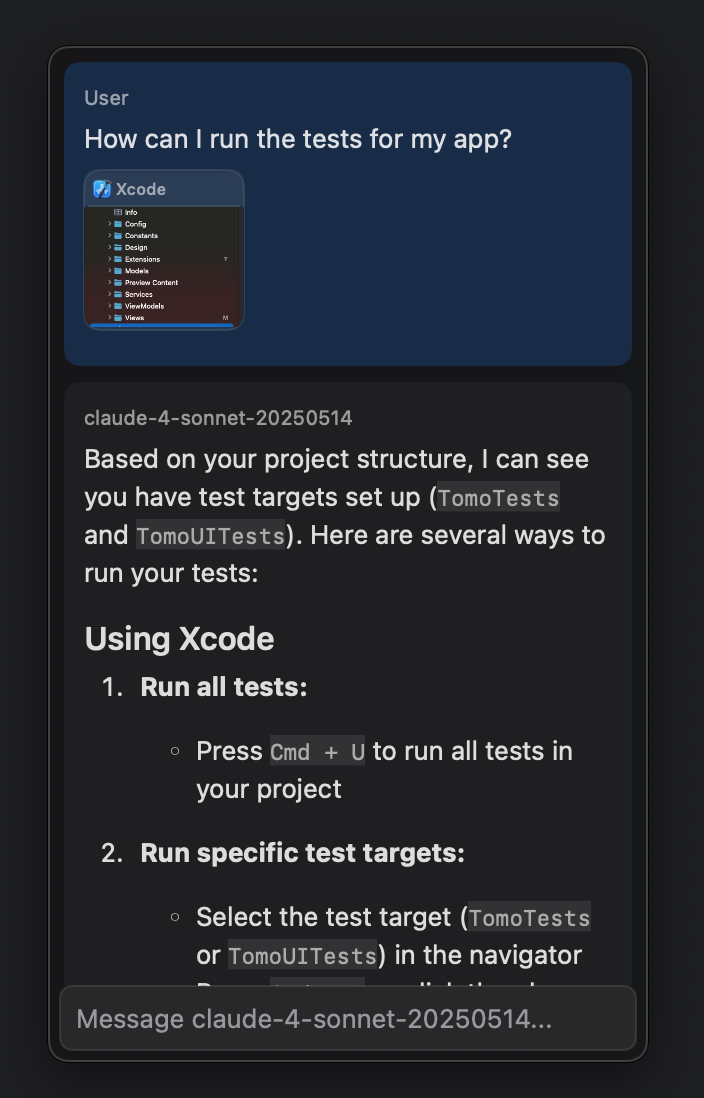Click the 'Cmd + U' shortcut code
This screenshot has height=1098, width=704.
(x=317, y=751)
